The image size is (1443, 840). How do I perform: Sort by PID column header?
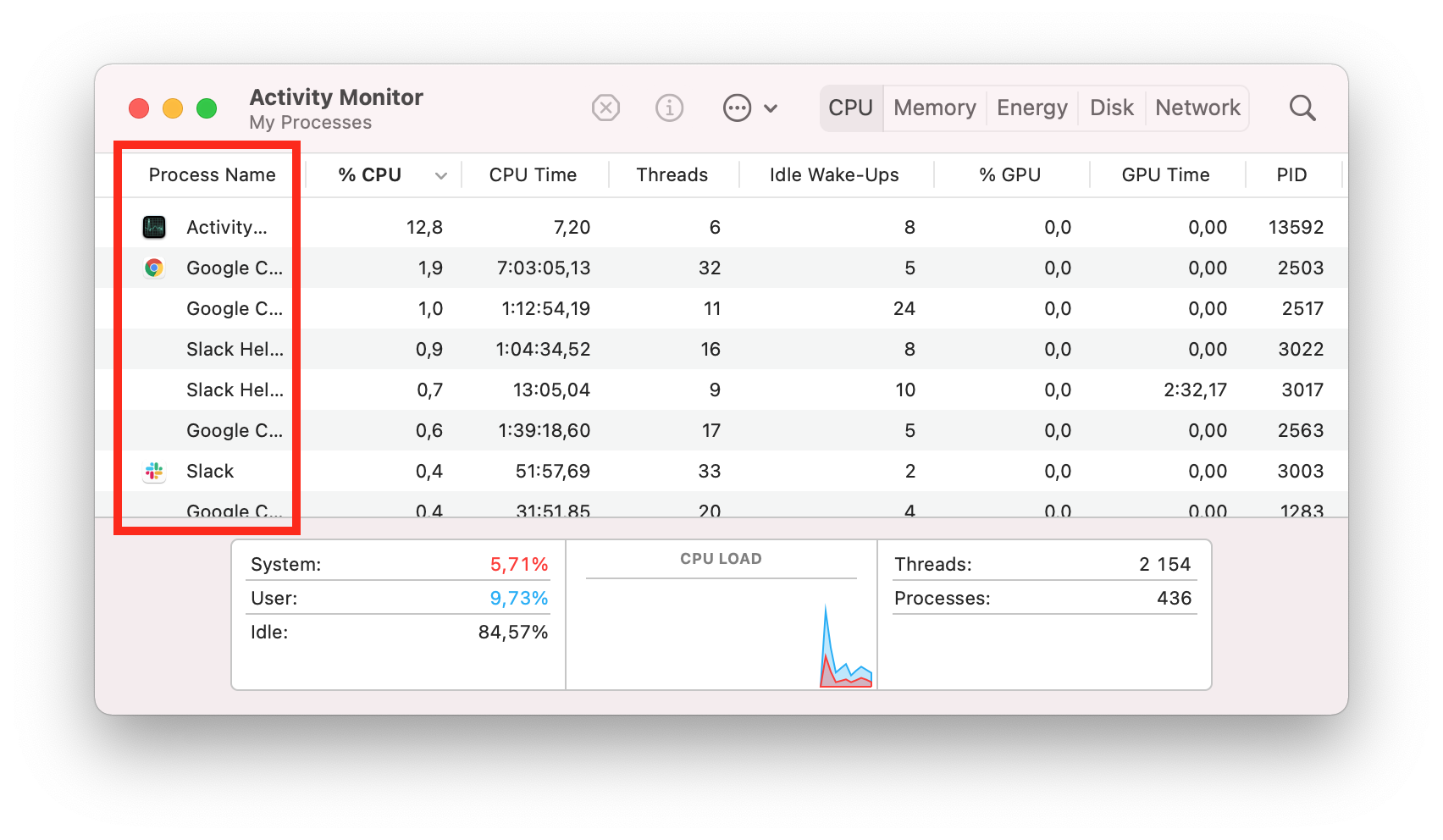click(x=1291, y=174)
